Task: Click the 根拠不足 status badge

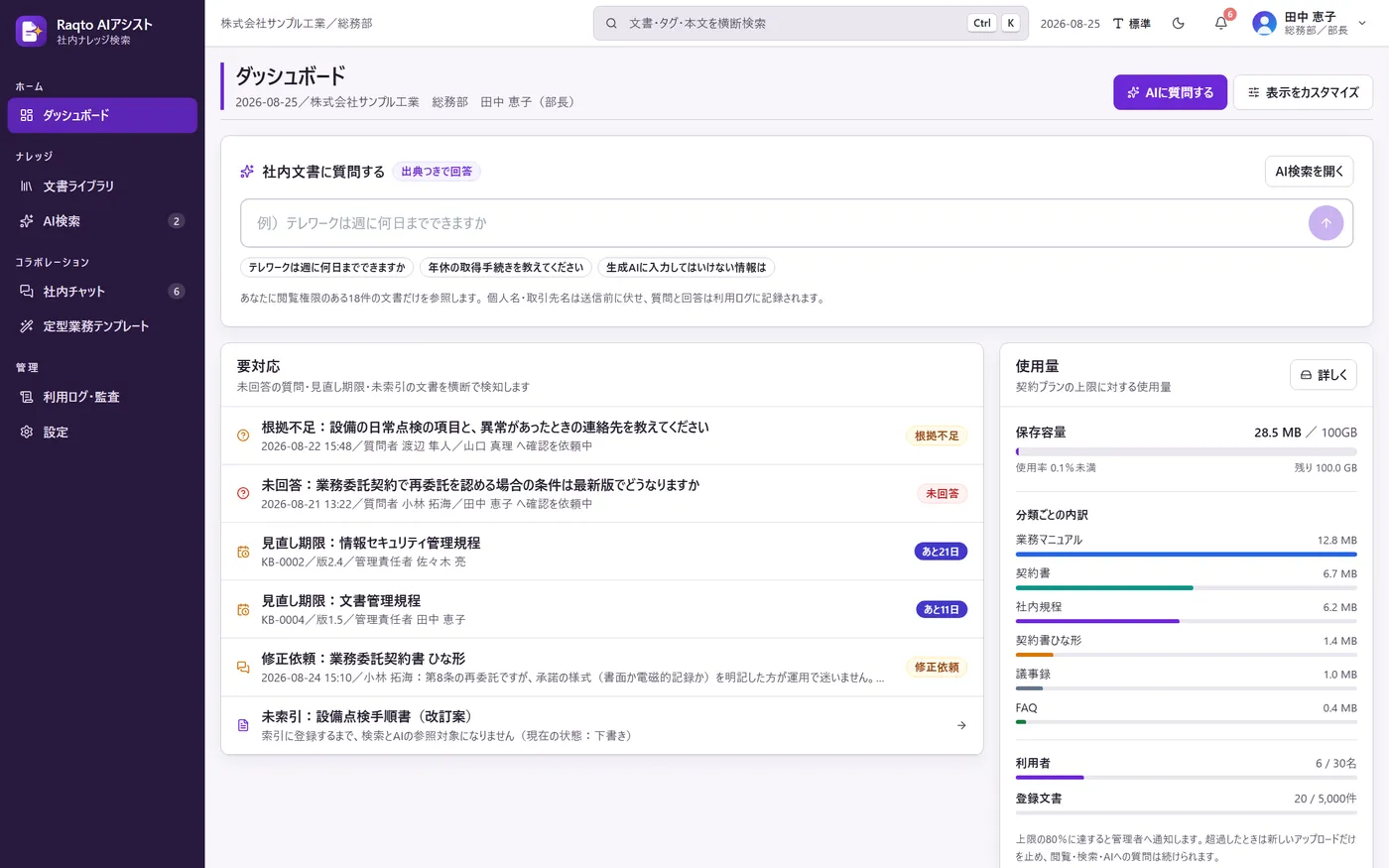Action: [x=937, y=435]
